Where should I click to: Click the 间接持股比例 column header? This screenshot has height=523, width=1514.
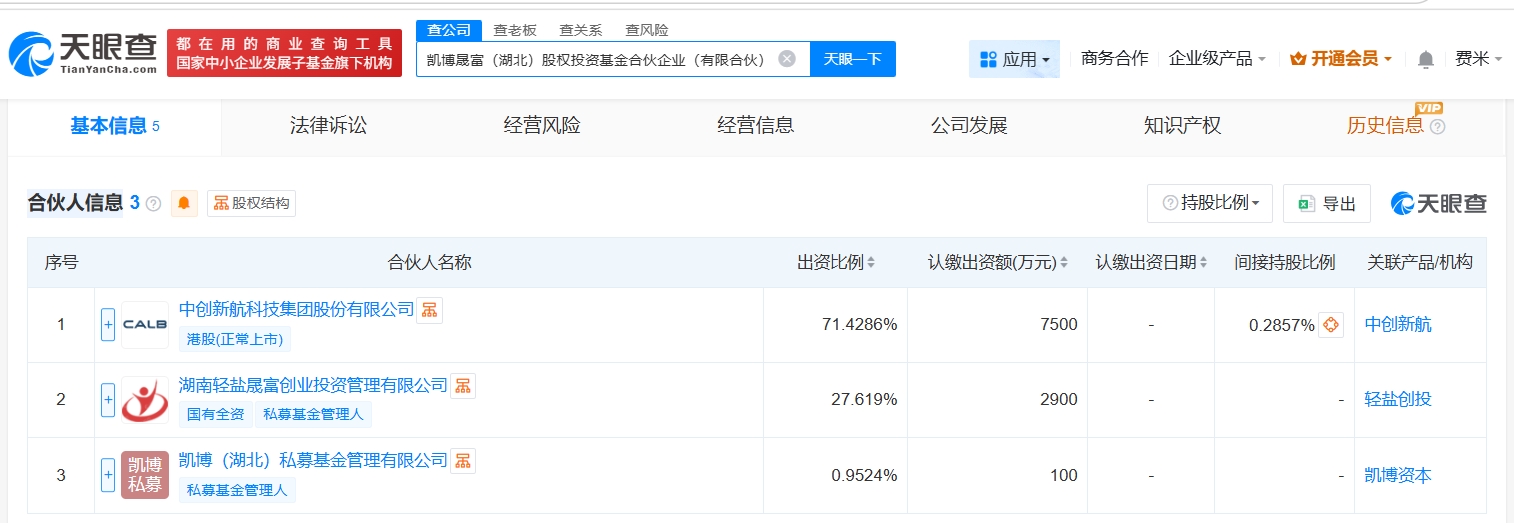[x=1284, y=262]
